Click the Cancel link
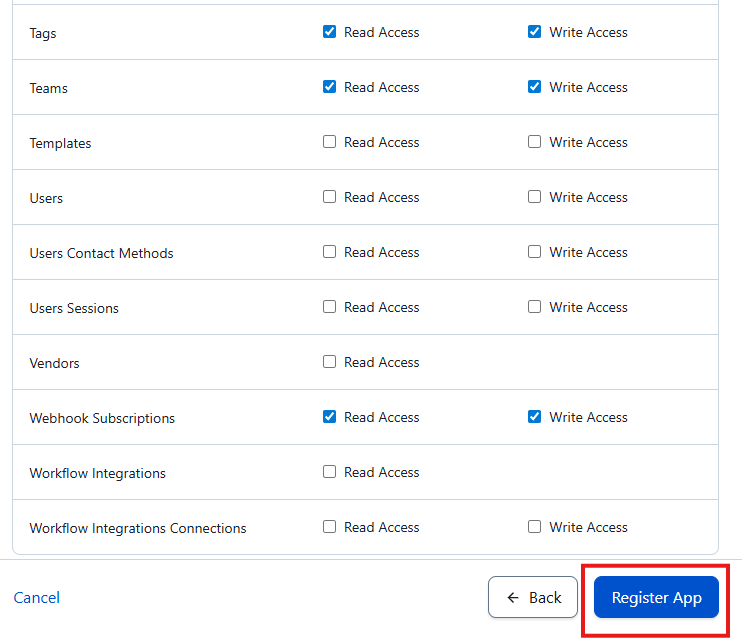The width and height of the screenshot is (742, 638). coord(37,597)
